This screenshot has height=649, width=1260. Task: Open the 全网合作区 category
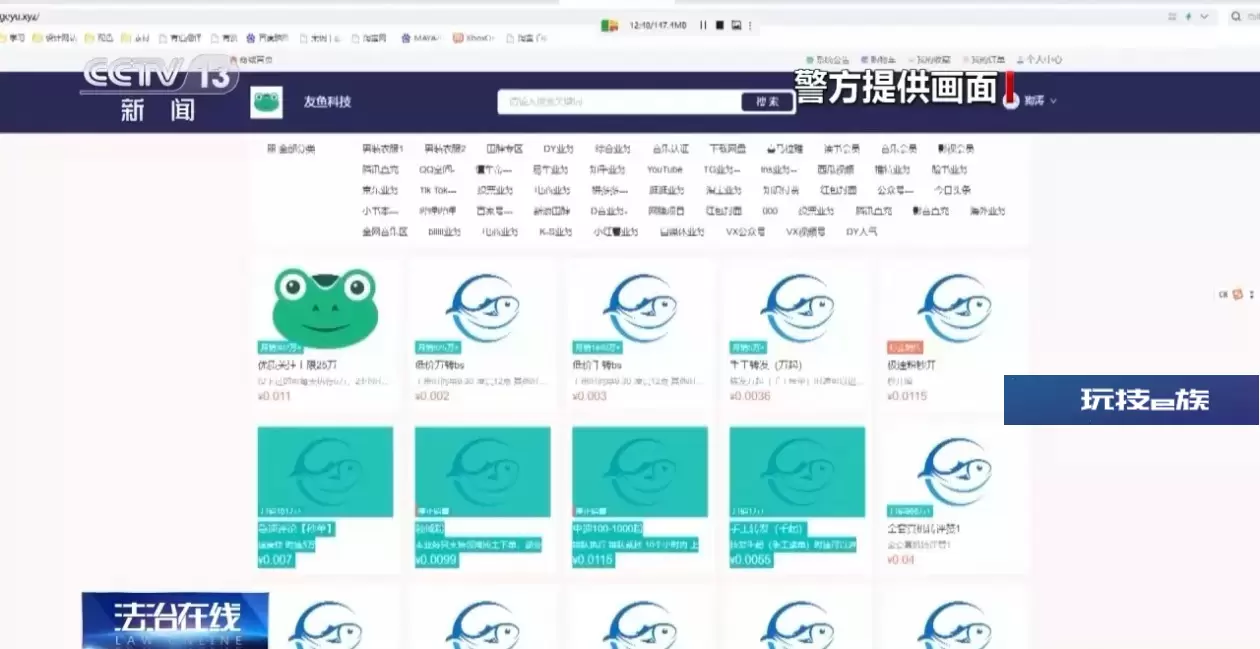click(385, 232)
